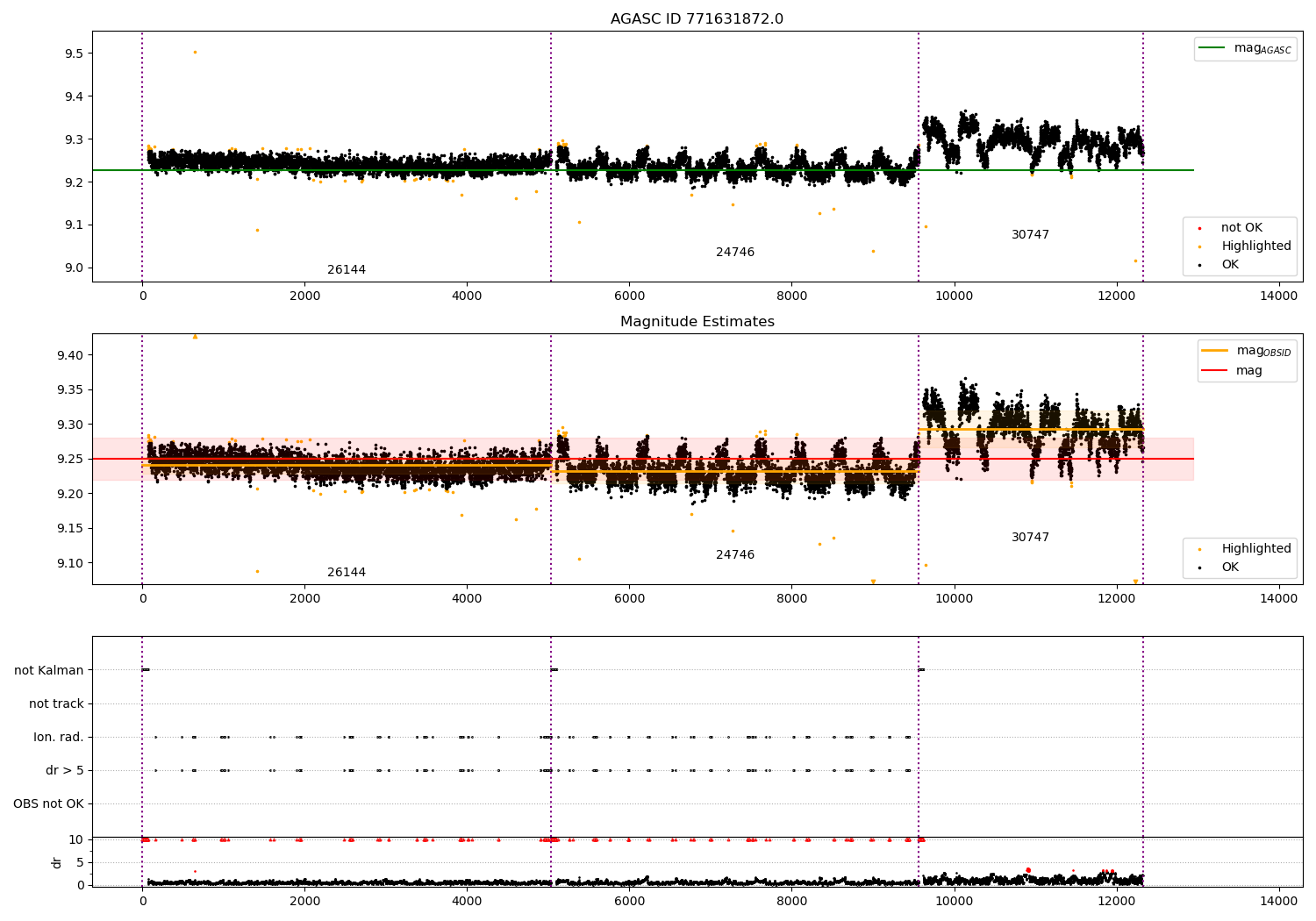Click the 2000 x-axis tick under top plot

[x=304, y=296]
